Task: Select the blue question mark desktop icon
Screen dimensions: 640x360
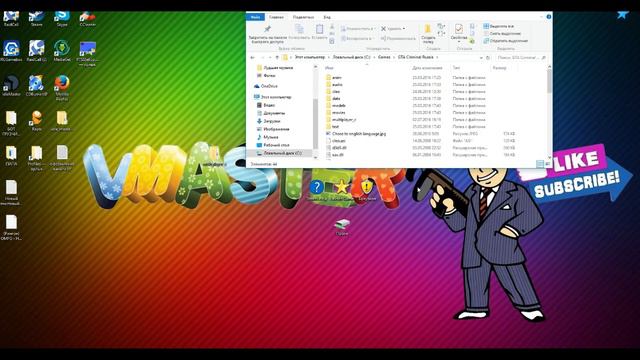Action: [x=316, y=190]
